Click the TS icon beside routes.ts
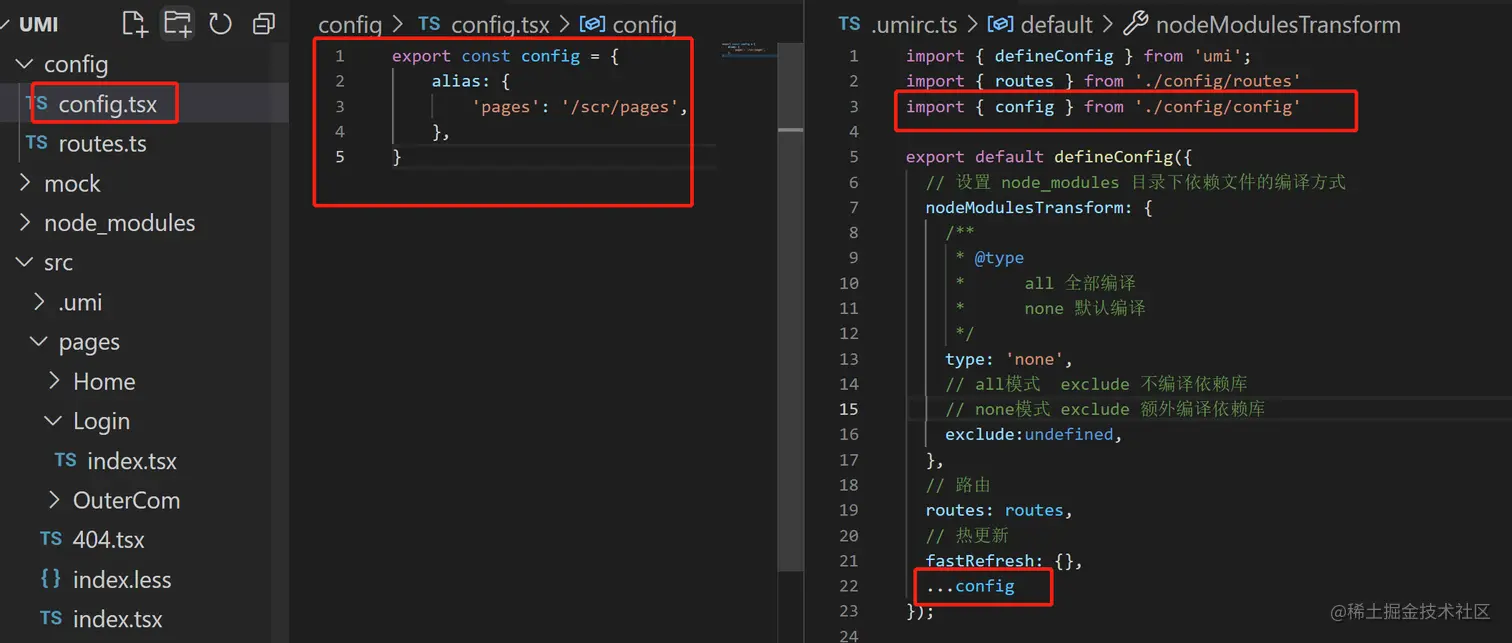This screenshot has width=1512, height=643. [x=37, y=143]
